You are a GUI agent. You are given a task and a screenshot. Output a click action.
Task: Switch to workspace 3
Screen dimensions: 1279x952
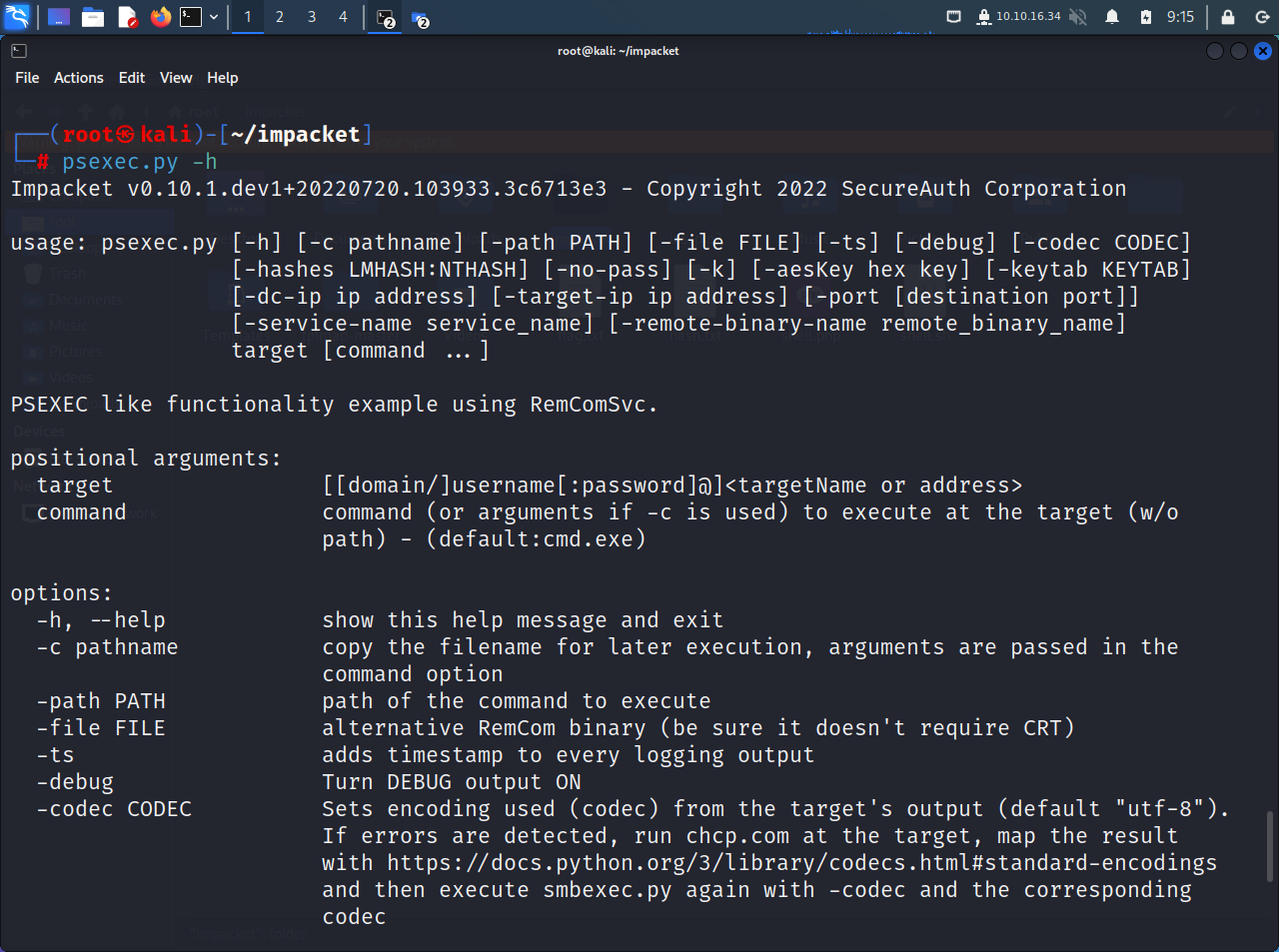[312, 17]
